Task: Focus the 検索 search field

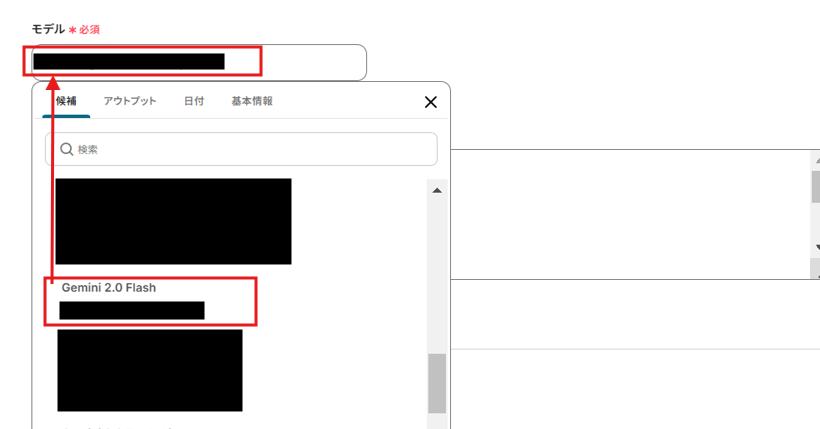Action: (x=241, y=149)
